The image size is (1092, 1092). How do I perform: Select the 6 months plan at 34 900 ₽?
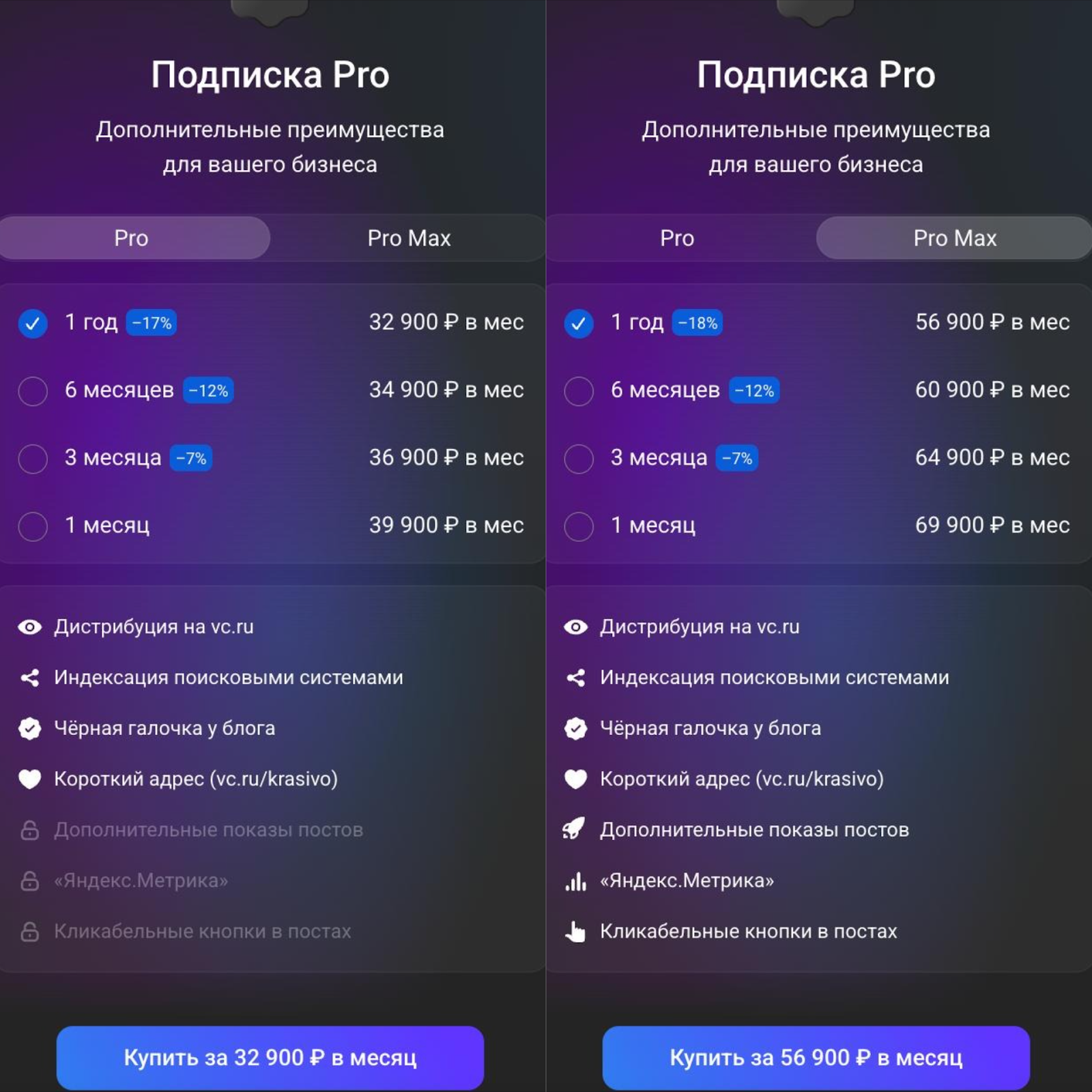[33, 391]
